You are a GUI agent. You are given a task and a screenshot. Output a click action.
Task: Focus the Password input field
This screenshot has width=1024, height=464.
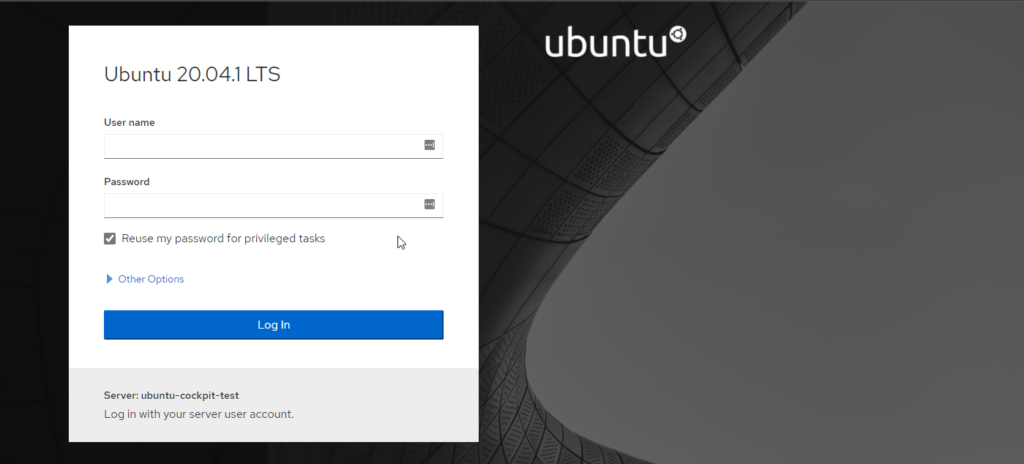(x=260, y=205)
